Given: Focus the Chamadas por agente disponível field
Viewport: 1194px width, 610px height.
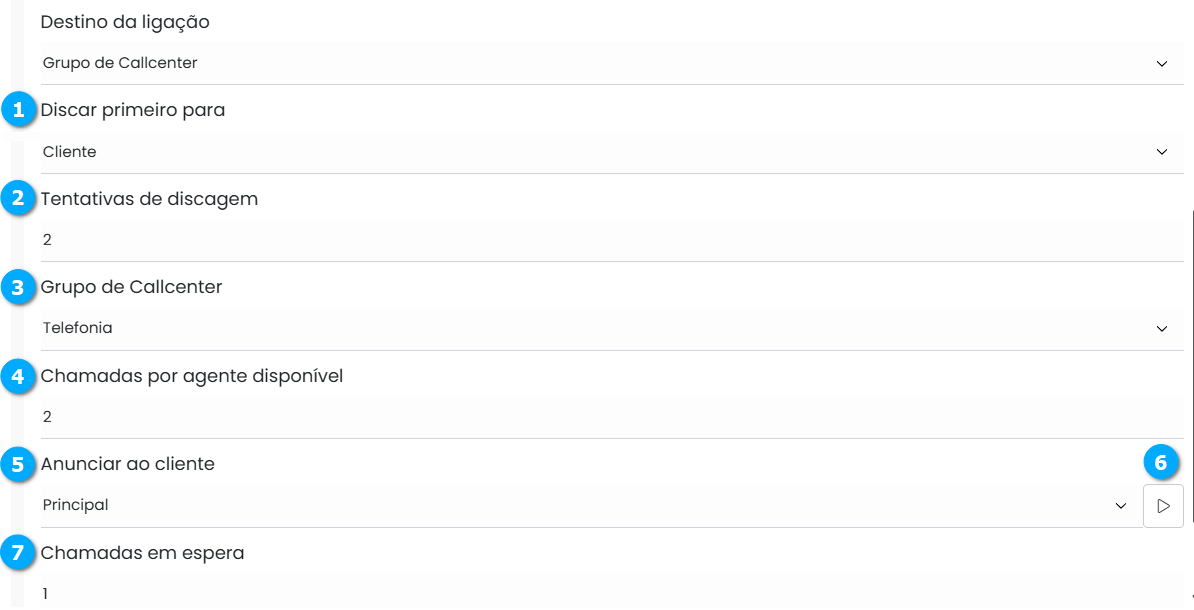Looking at the screenshot, I should pos(600,417).
